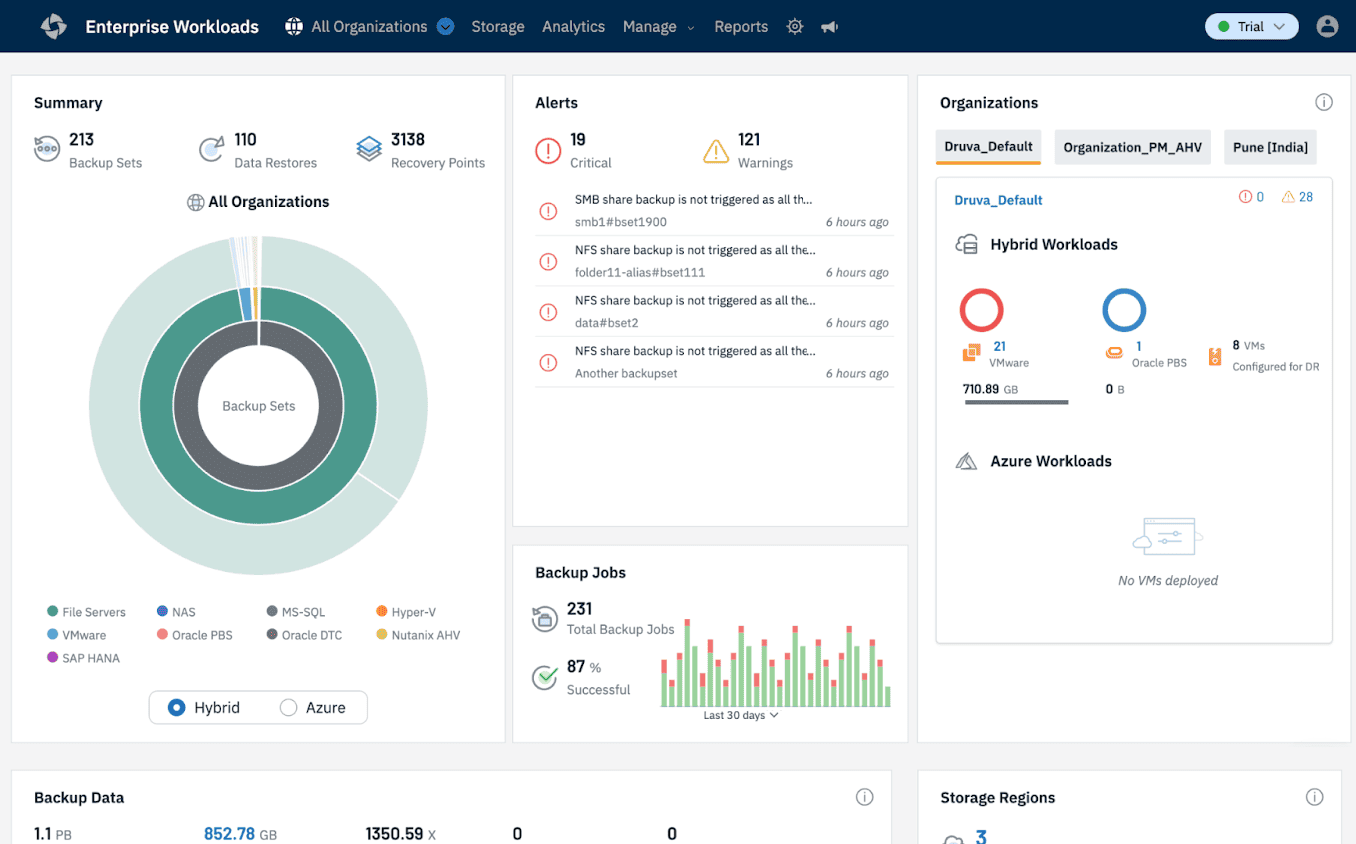Open the Last 30 days dropdown in Backup Jobs
The height and width of the screenshot is (844, 1356).
[x=740, y=715]
